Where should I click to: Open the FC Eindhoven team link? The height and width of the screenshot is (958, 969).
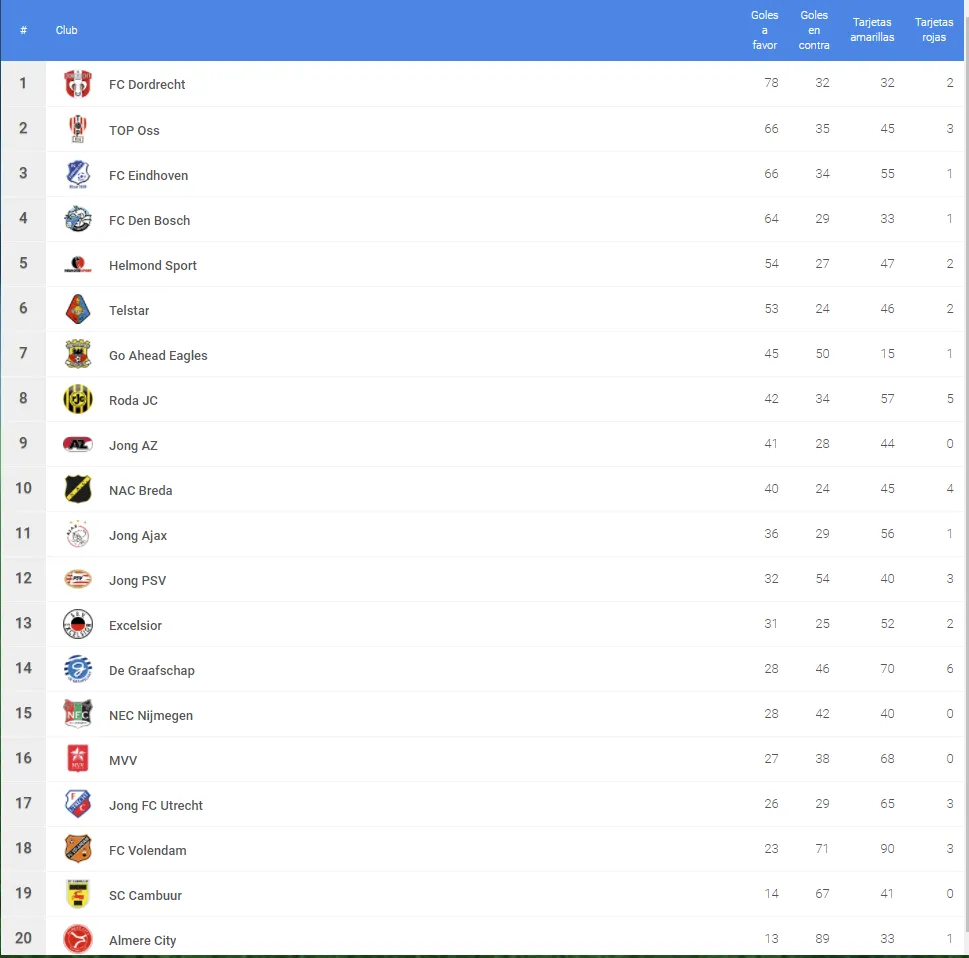coord(148,176)
